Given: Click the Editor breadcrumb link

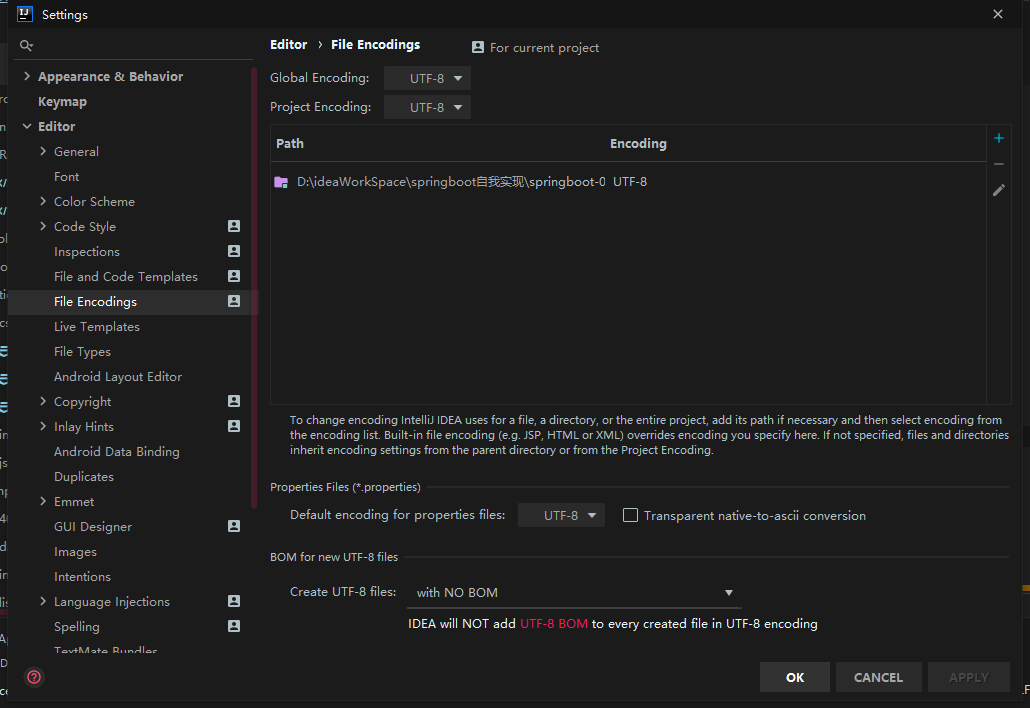Looking at the screenshot, I should coord(289,45).
